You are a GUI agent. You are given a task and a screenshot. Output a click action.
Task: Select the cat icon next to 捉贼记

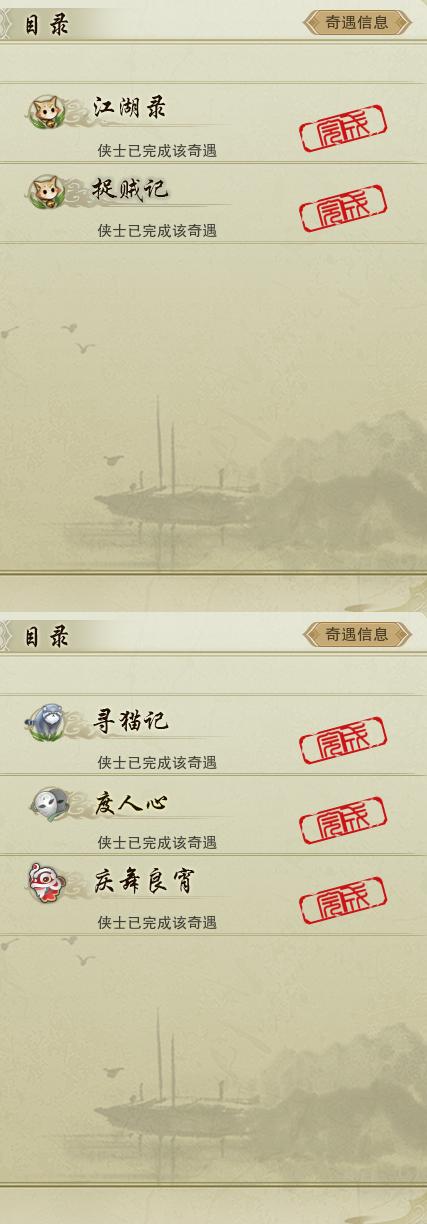pos(43,193)
